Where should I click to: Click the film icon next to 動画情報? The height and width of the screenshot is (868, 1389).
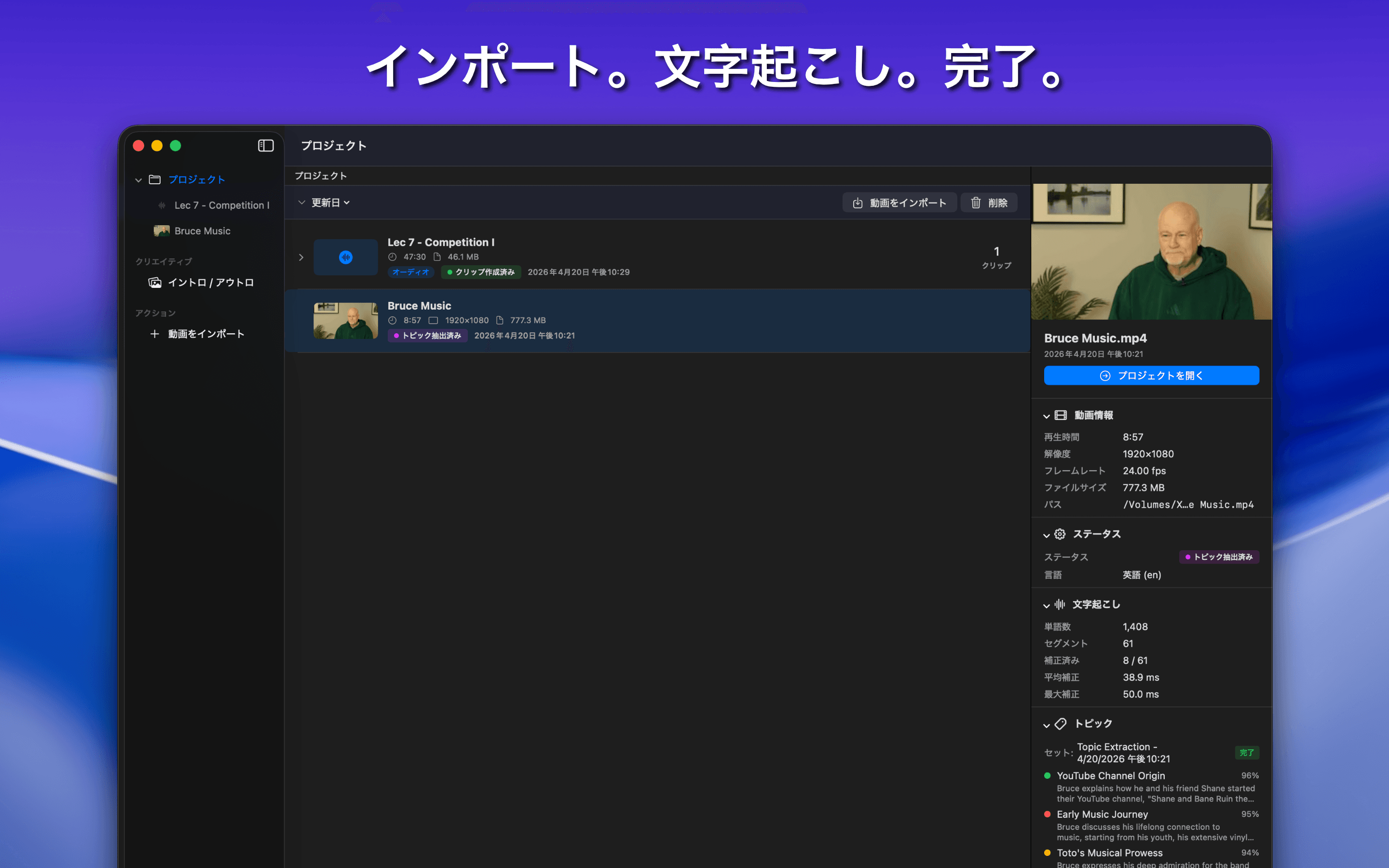pos(1061,415)
